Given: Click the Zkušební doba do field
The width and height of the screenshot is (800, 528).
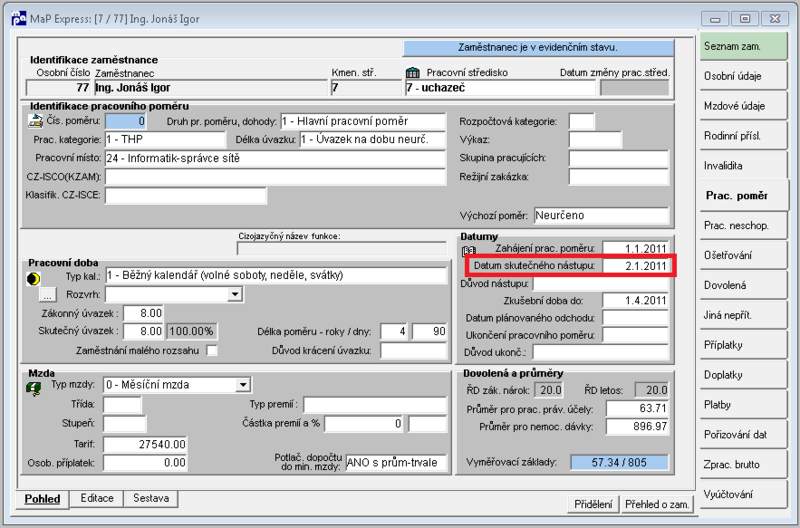Looking at the screenshot, I should (x=635, y=300).
